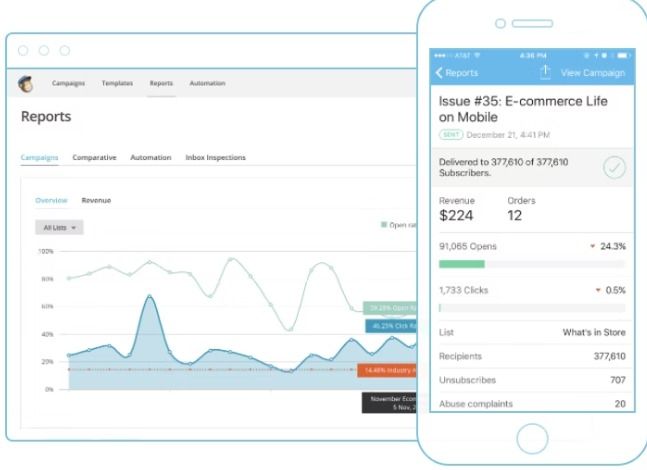The height and width of the screenshot is (470, 647).
Task: Tap the 1,733 Clicks row
Action: pos(532,291)
